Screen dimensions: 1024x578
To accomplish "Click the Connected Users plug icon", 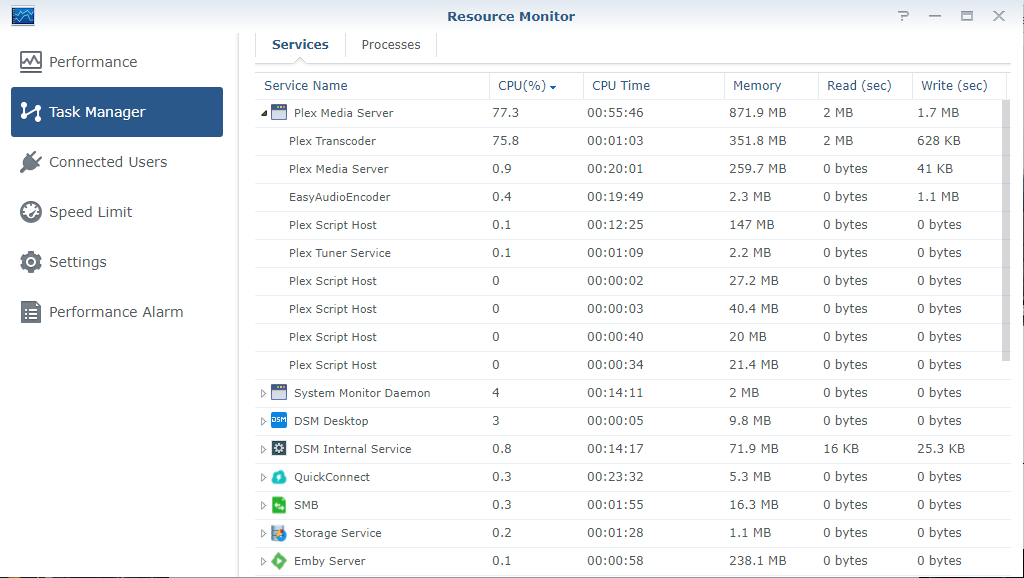I will click(31, 162).
